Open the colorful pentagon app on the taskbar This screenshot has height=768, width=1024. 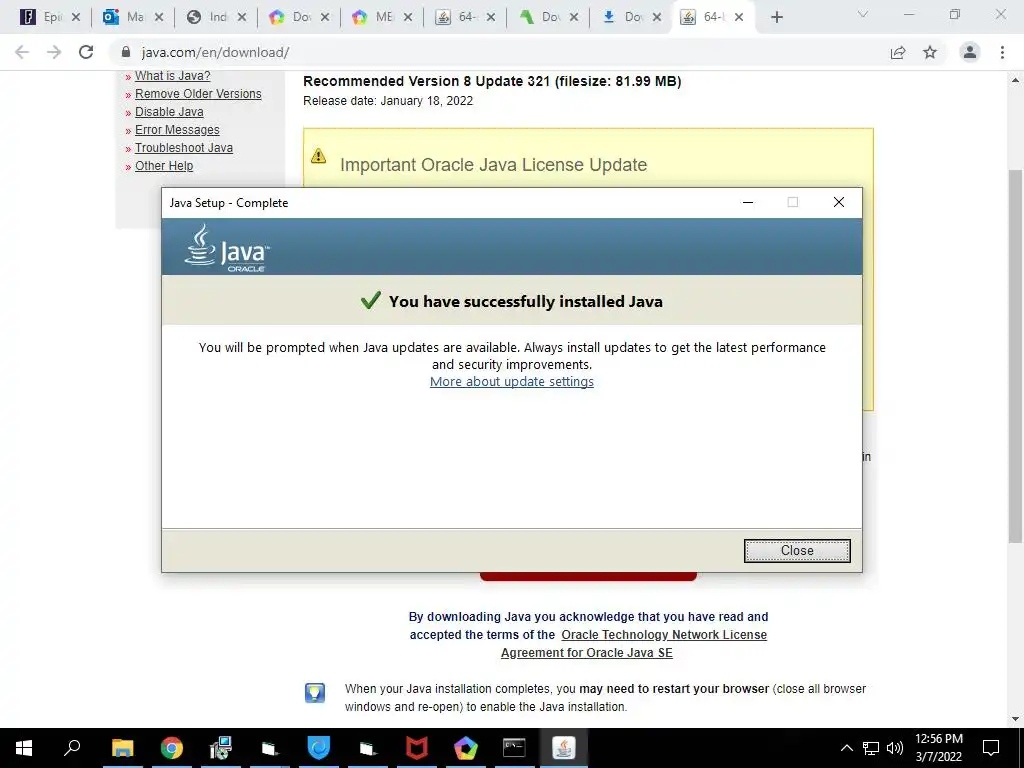tap(466, 748)
